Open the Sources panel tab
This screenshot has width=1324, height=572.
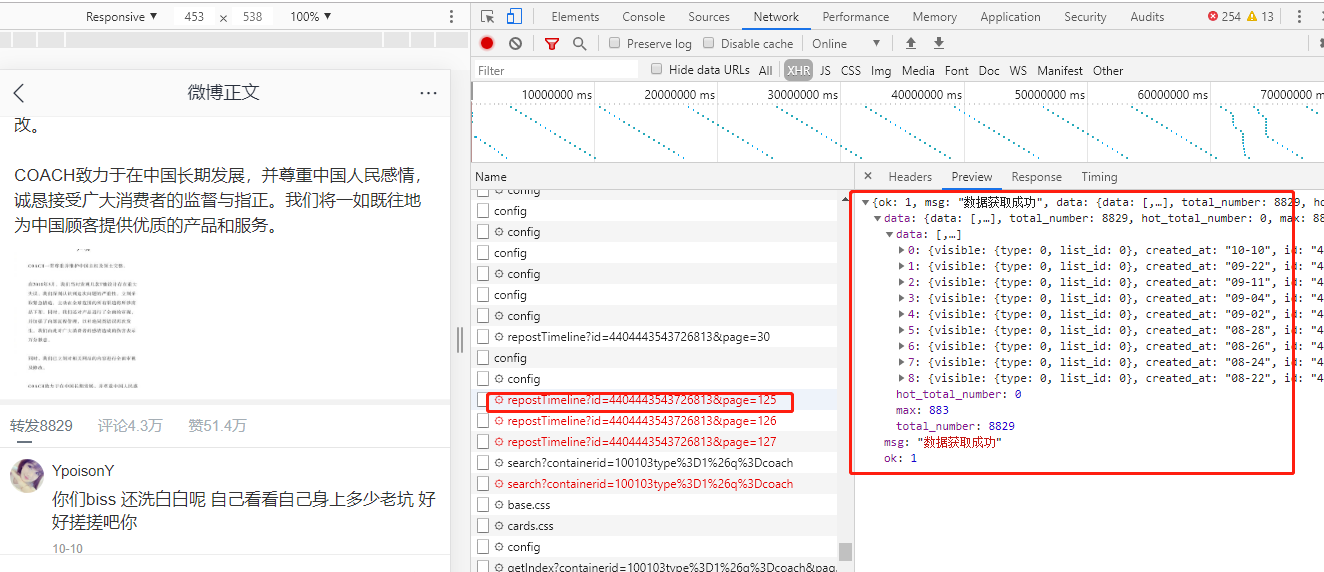709,16
